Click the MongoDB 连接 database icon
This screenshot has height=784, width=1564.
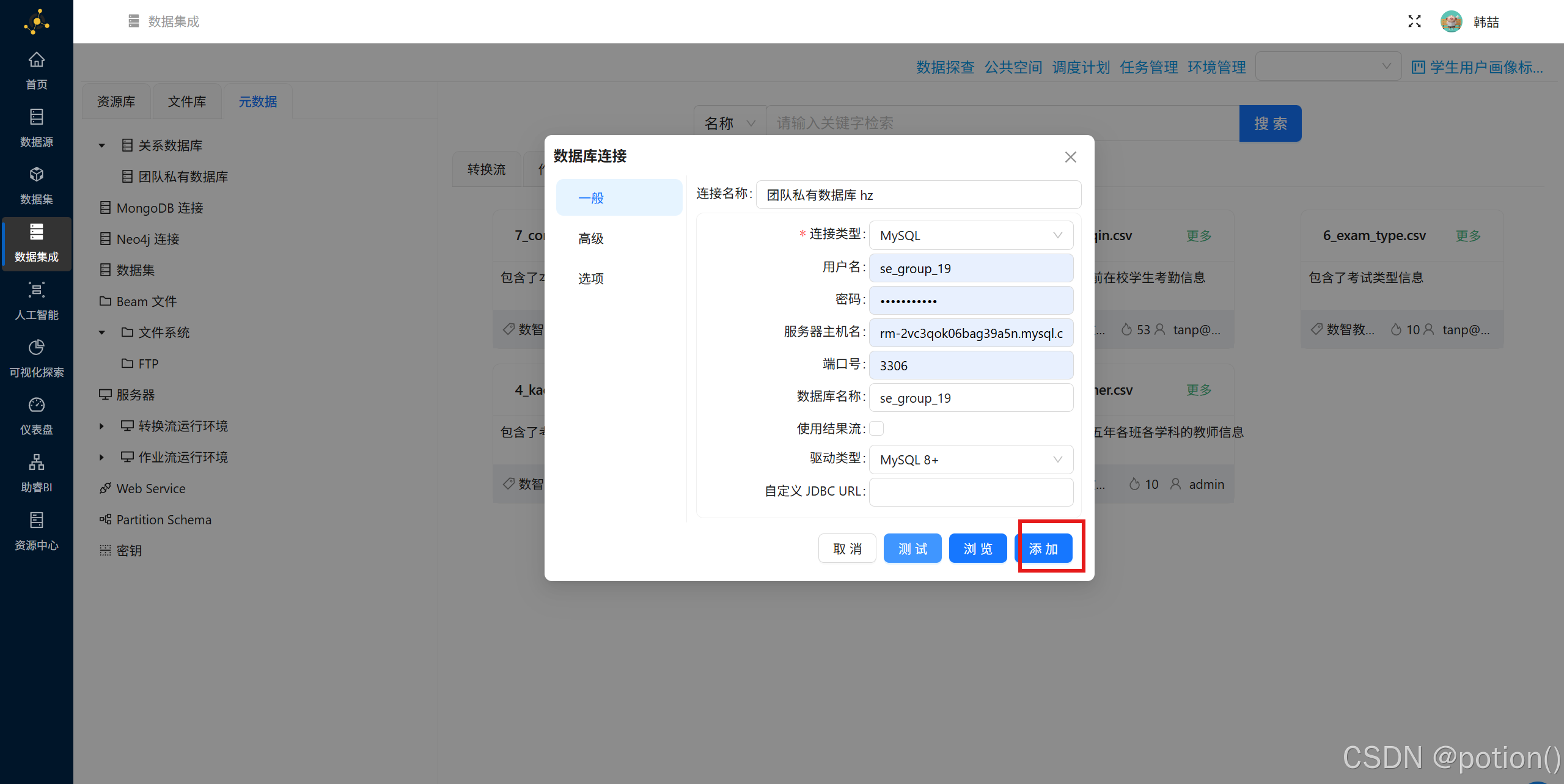click(x=105, y=208)
